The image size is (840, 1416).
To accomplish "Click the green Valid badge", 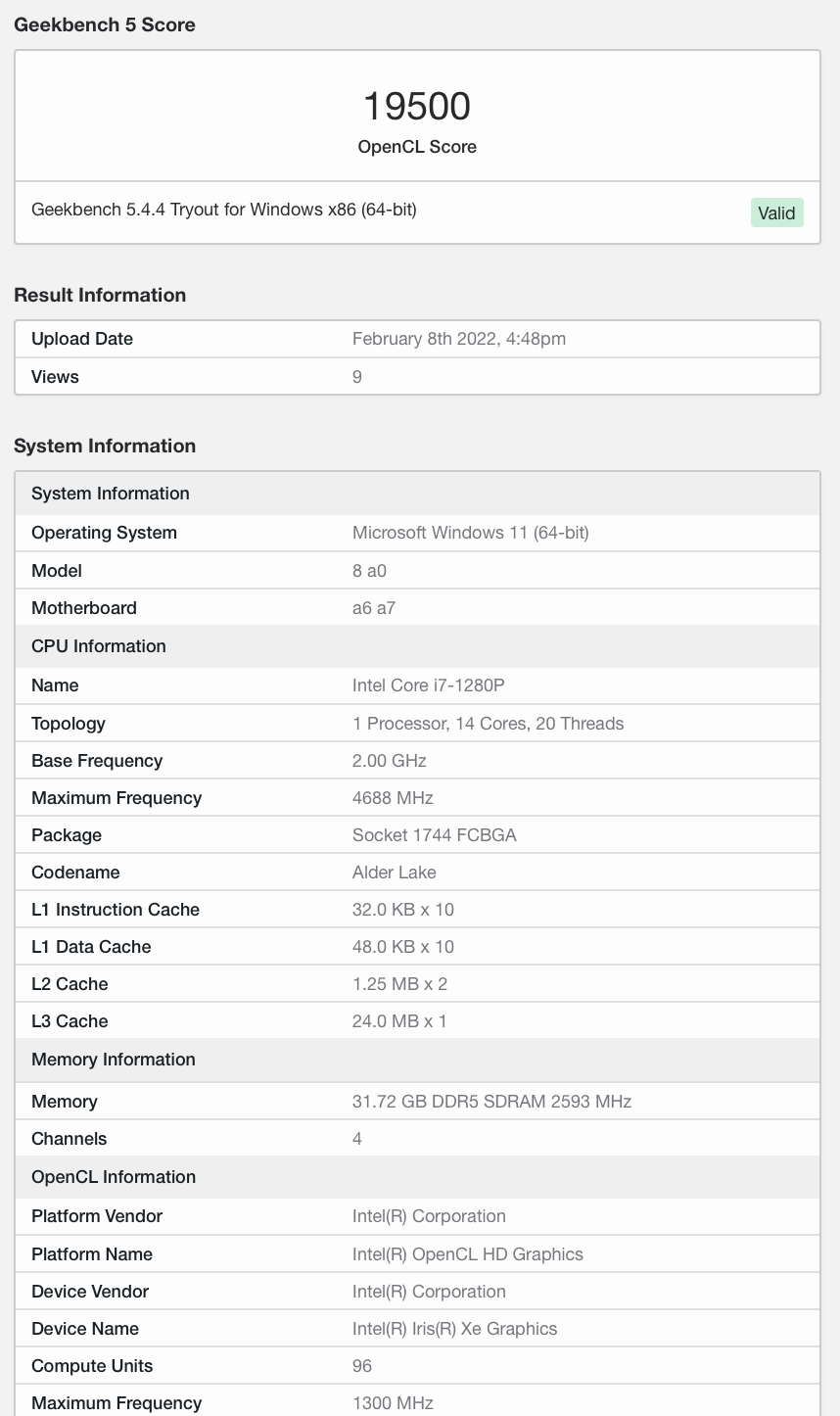I will click(x=776, y=212).
